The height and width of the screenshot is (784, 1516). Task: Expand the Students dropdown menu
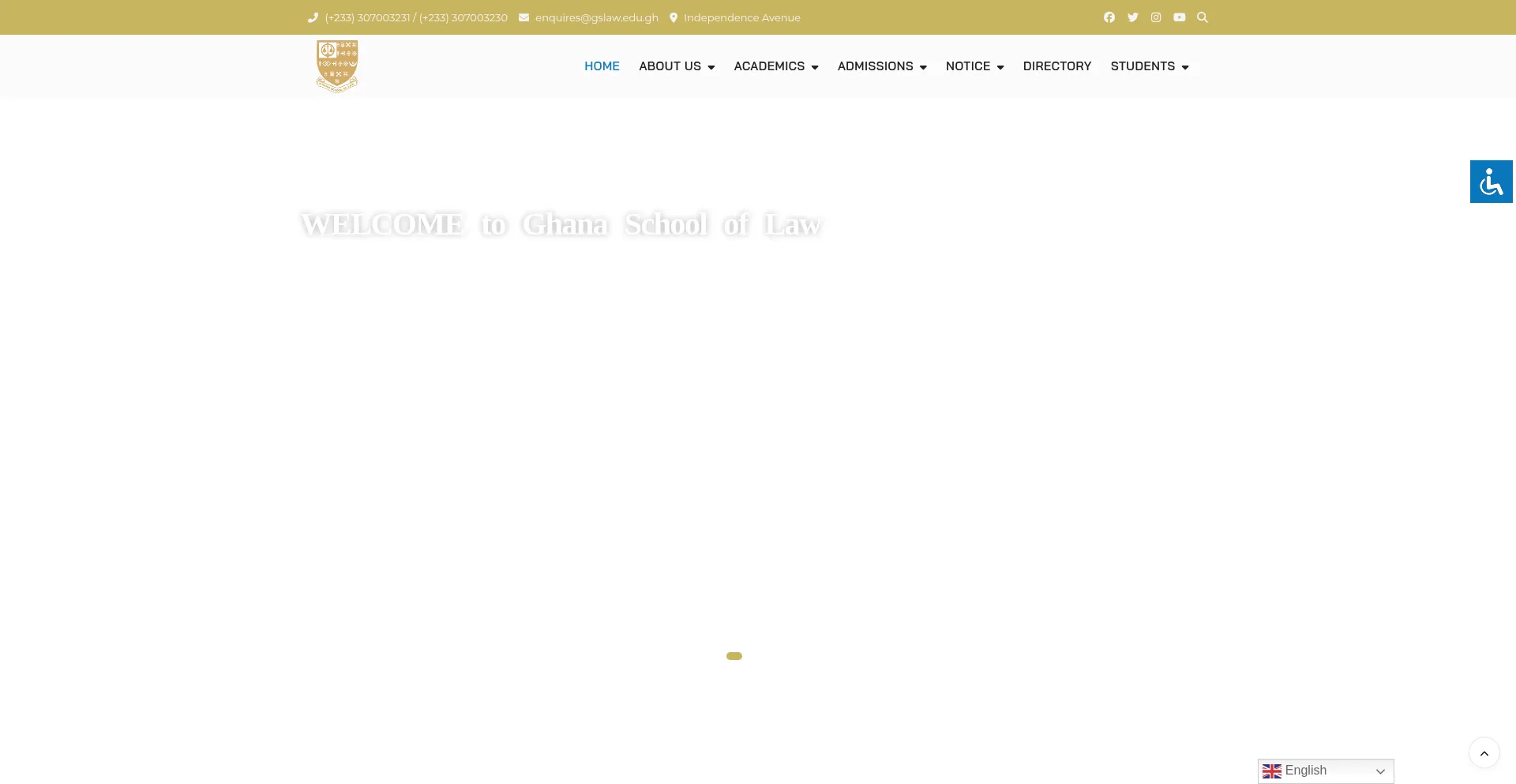pyautogui.click(x=1149, y=66)
